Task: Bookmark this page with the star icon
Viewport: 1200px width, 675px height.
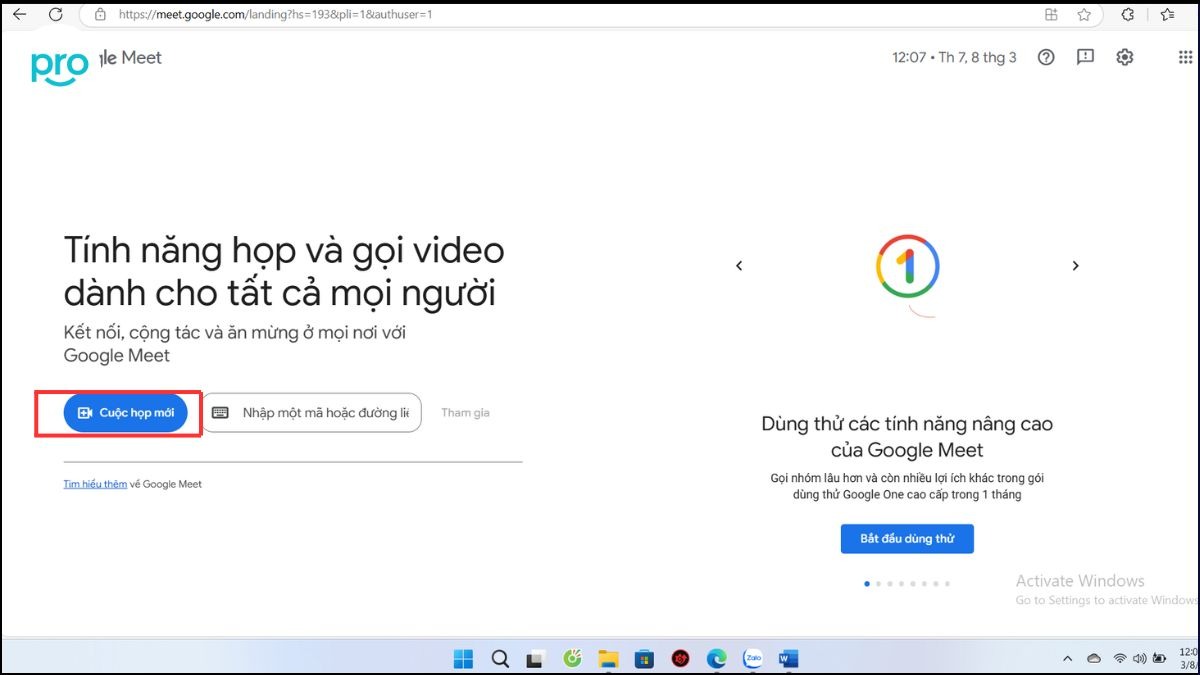Action: (1084, 15)
